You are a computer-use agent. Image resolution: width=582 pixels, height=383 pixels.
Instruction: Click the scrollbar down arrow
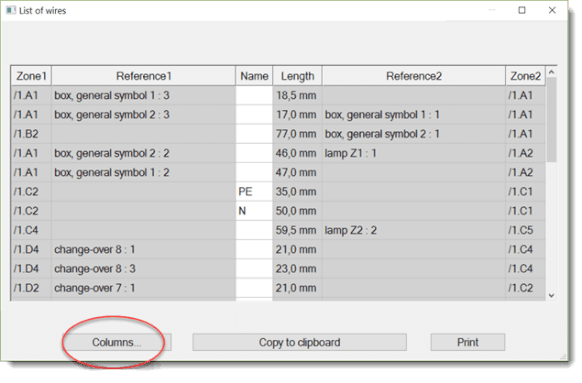tap(551, 295)
